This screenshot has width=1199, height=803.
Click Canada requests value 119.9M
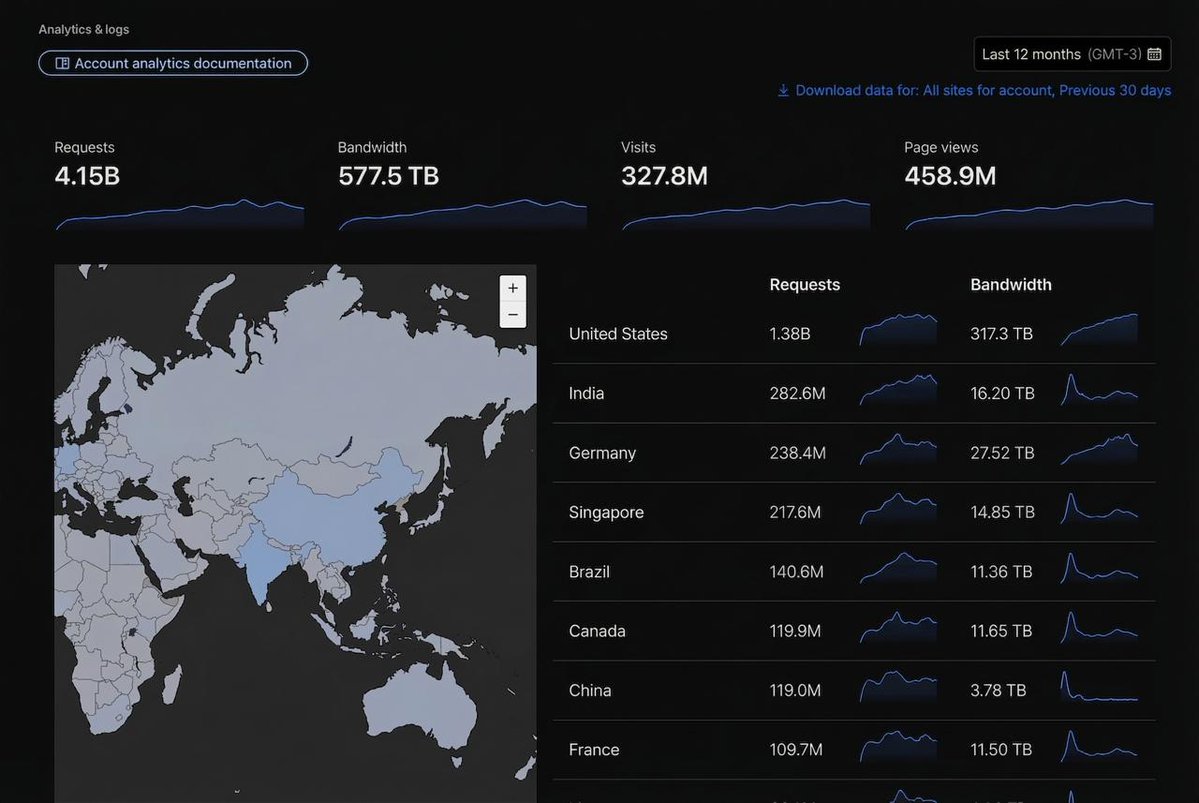pyautogui.click(x=795, y=631)
